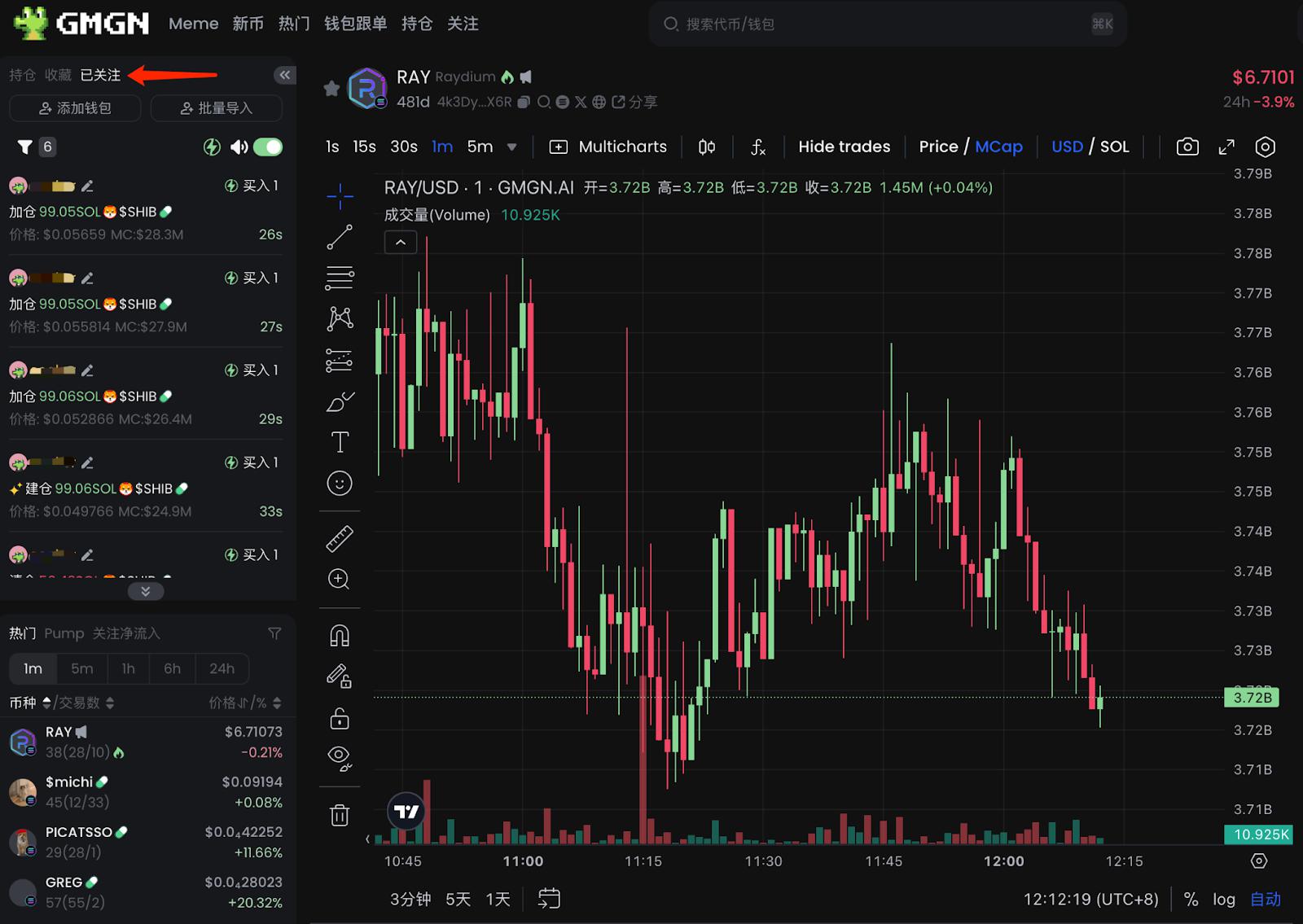Take a chart snapshot with camera icon

[x=1187, y=147]
